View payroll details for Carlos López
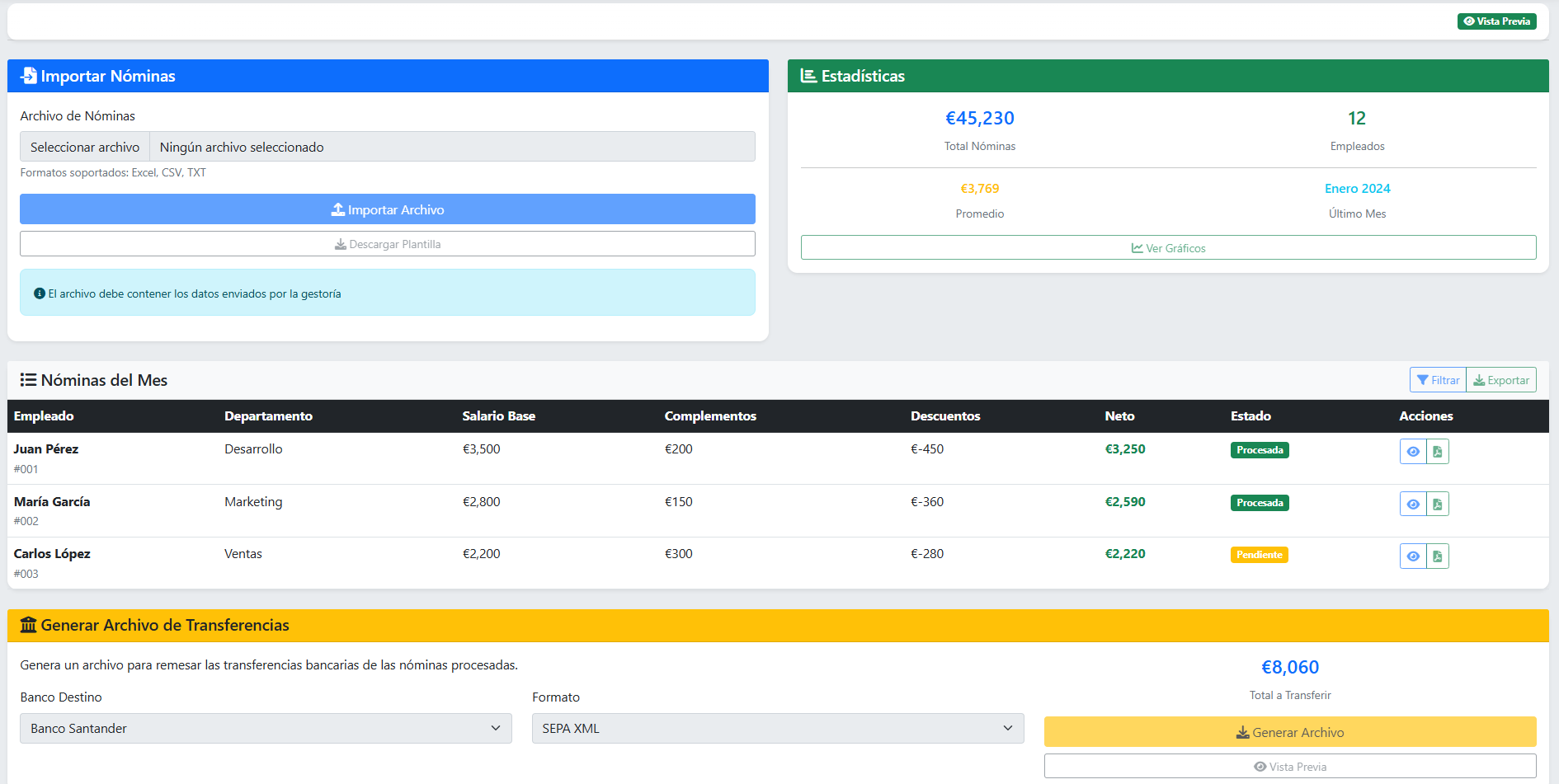Image resolution: width=1559 pixels, height=784 pixels. click(x=1412, y=556)
